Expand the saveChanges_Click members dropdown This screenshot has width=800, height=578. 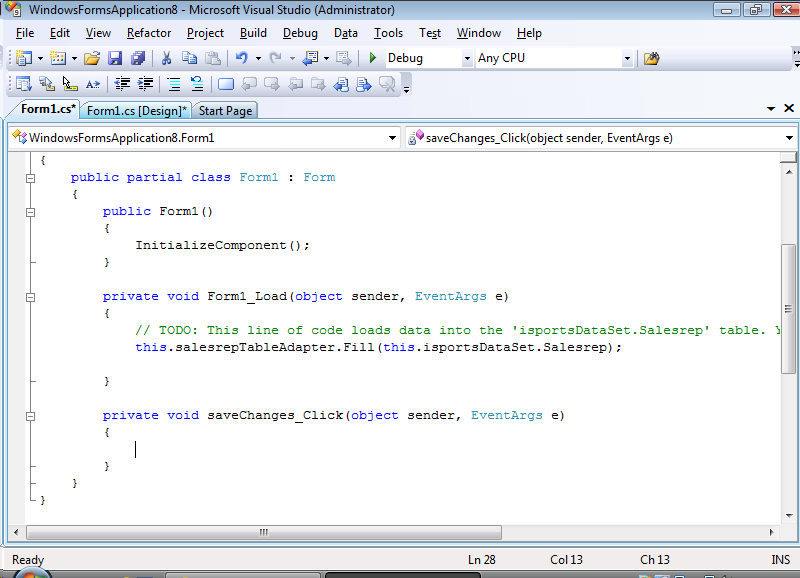point(789,138)
